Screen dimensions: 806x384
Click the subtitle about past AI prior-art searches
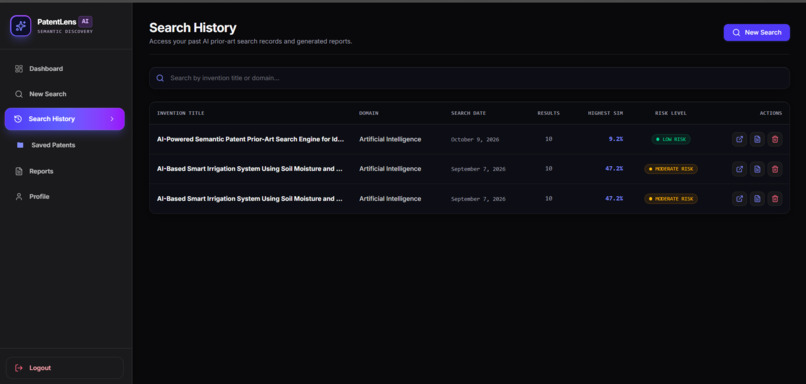coord(250,41)
